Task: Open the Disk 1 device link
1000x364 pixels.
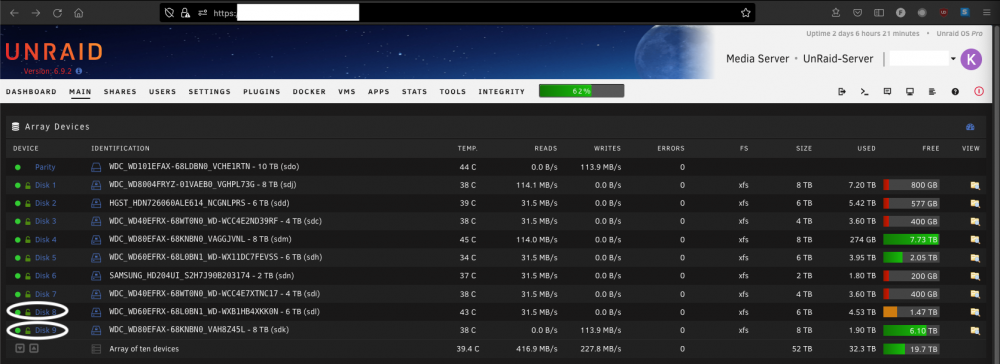Action: (45, 186)
